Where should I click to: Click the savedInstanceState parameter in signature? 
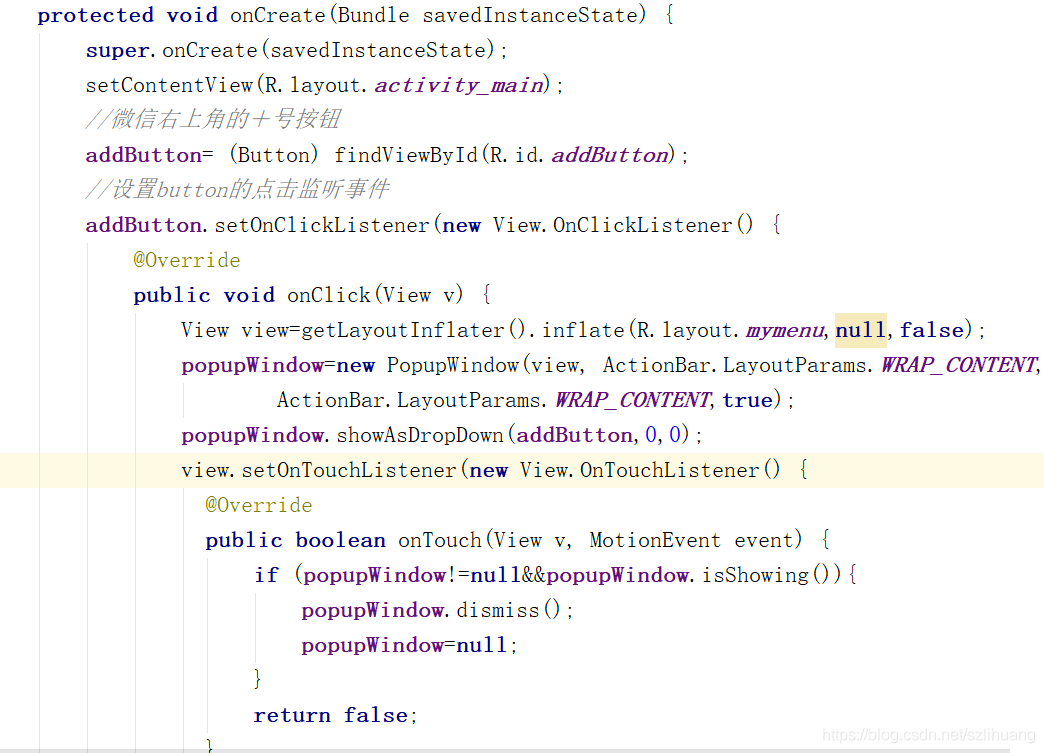pyautogui.click(x=530, y=15)
